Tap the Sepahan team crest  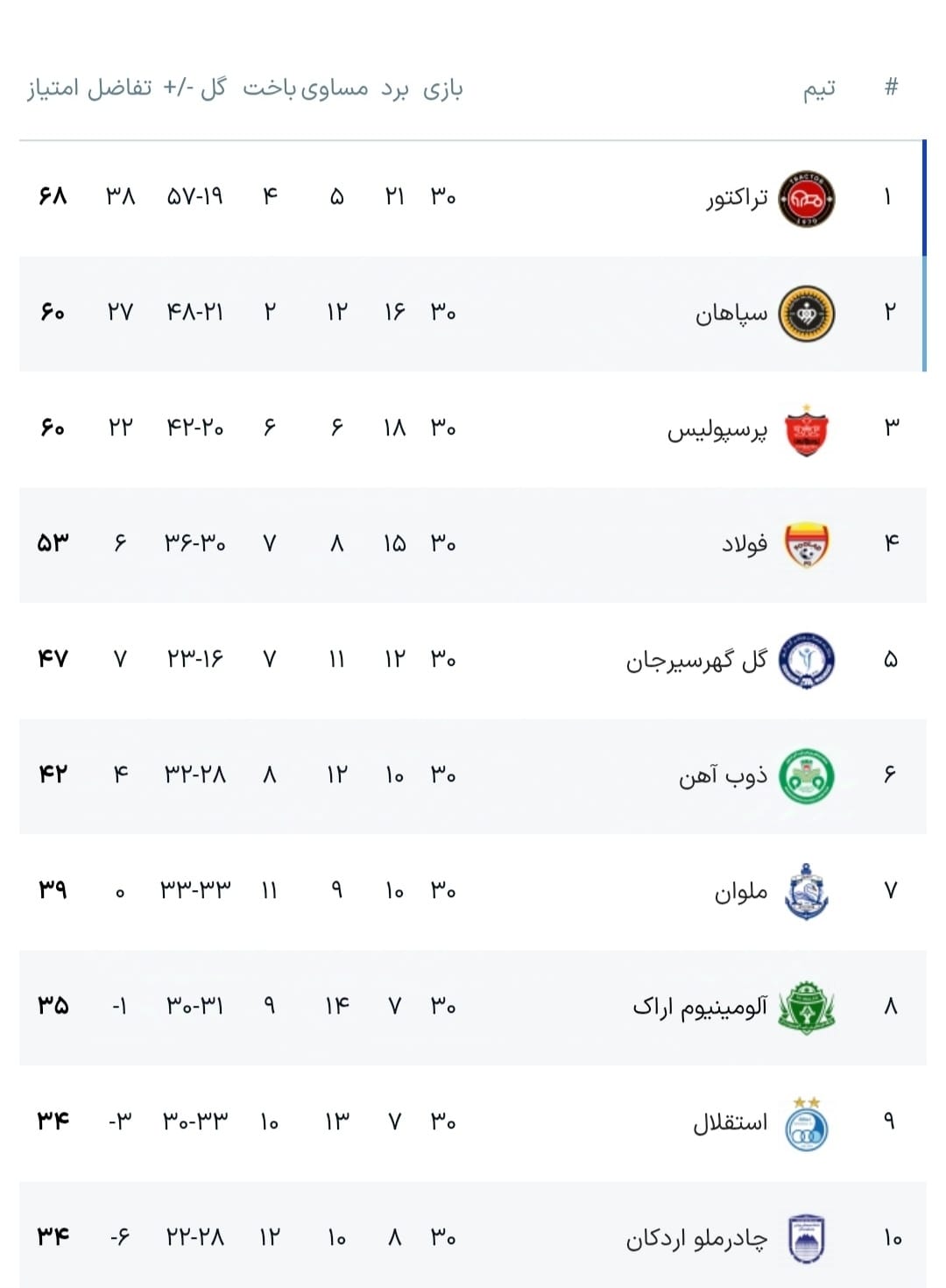click(x=806, y=314)
